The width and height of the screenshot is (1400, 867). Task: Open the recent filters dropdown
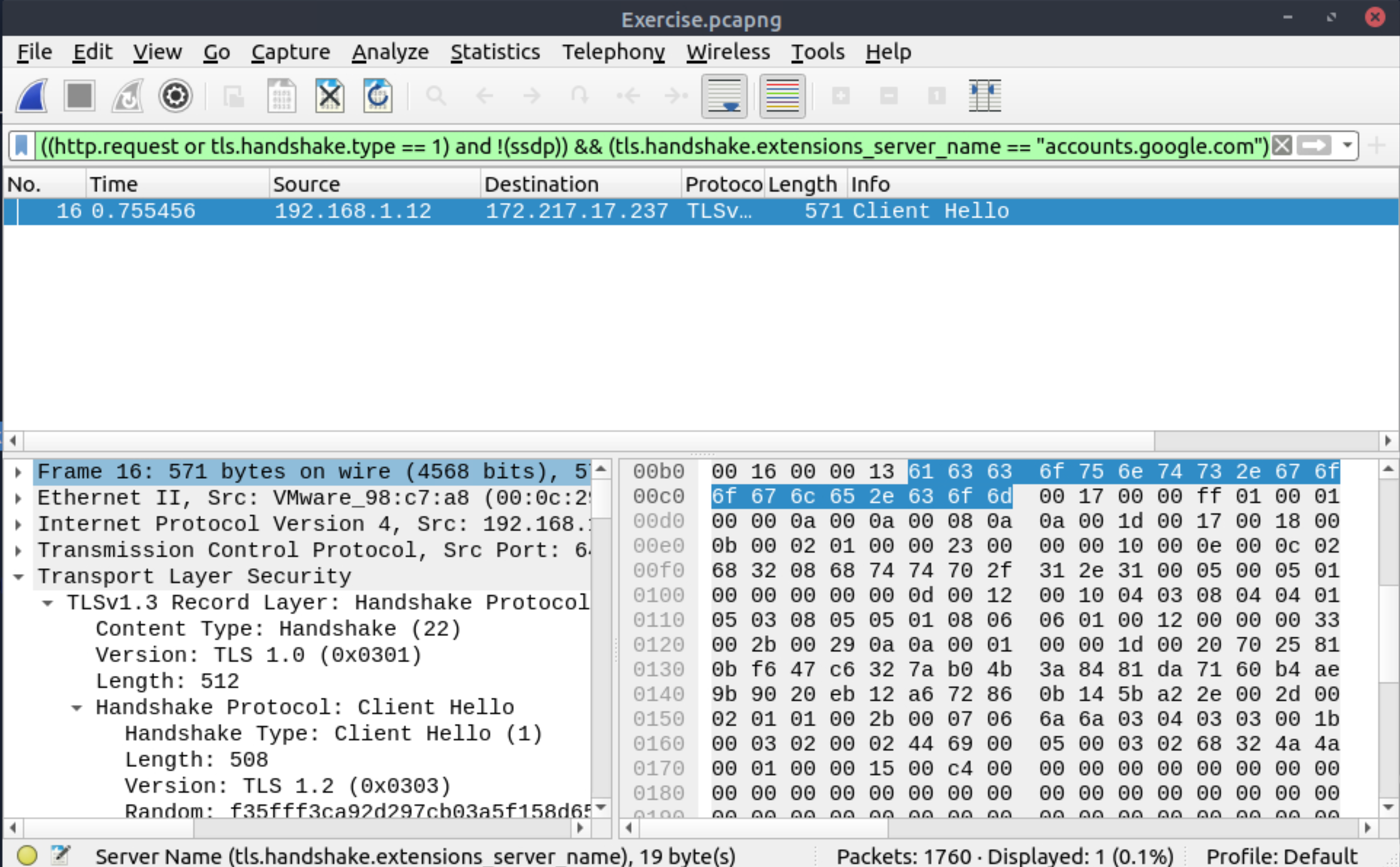[x=1348, y=146]
